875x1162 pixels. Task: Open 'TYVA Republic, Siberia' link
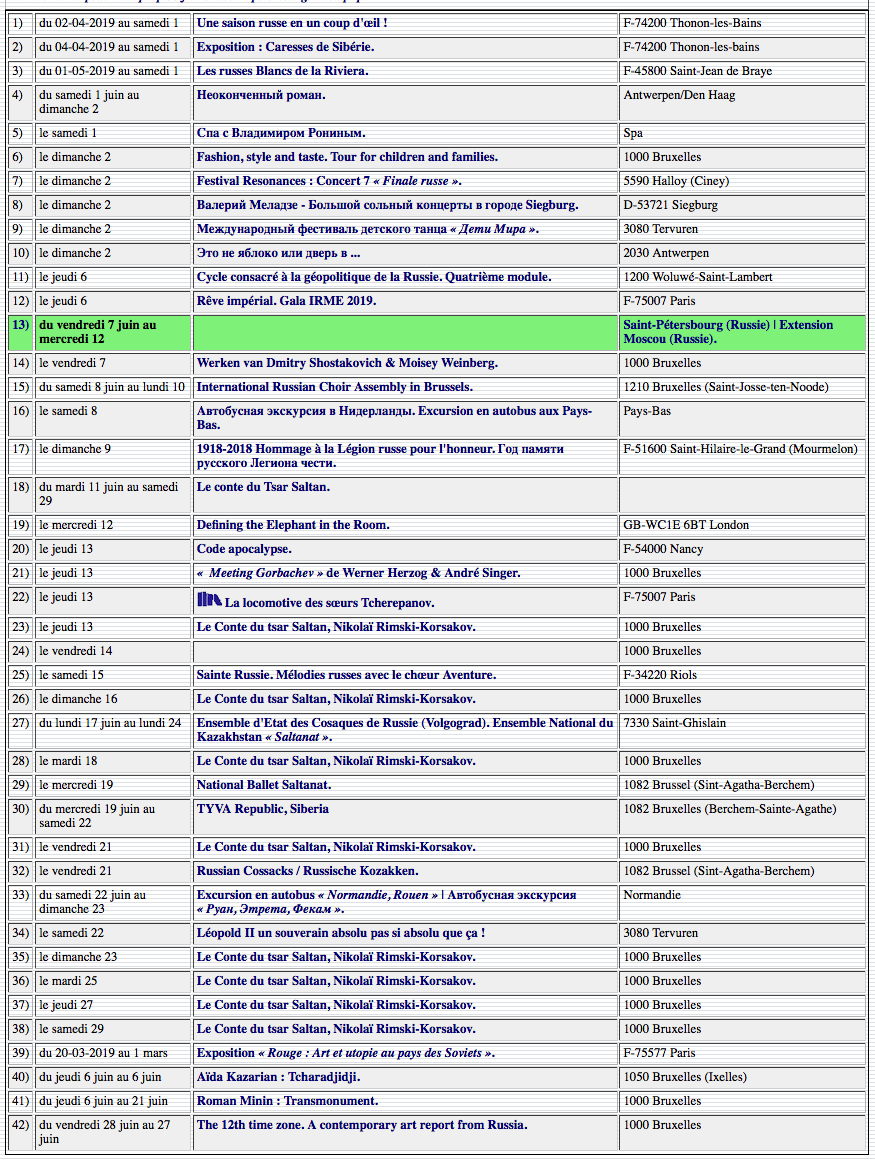click(263, 809)
